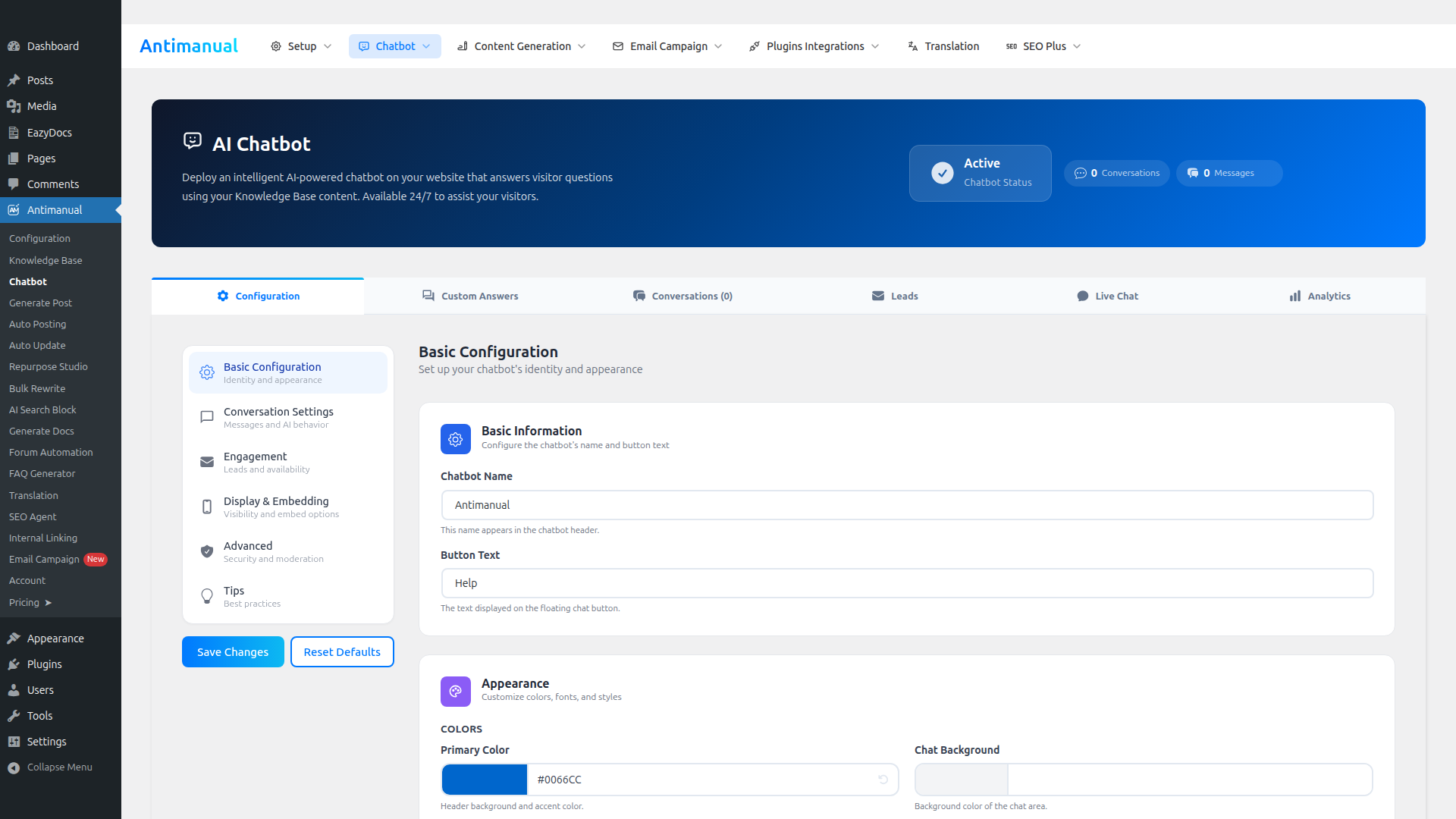
Task: Open the SEO Plus dropdown
Action: pos(1043,46)
